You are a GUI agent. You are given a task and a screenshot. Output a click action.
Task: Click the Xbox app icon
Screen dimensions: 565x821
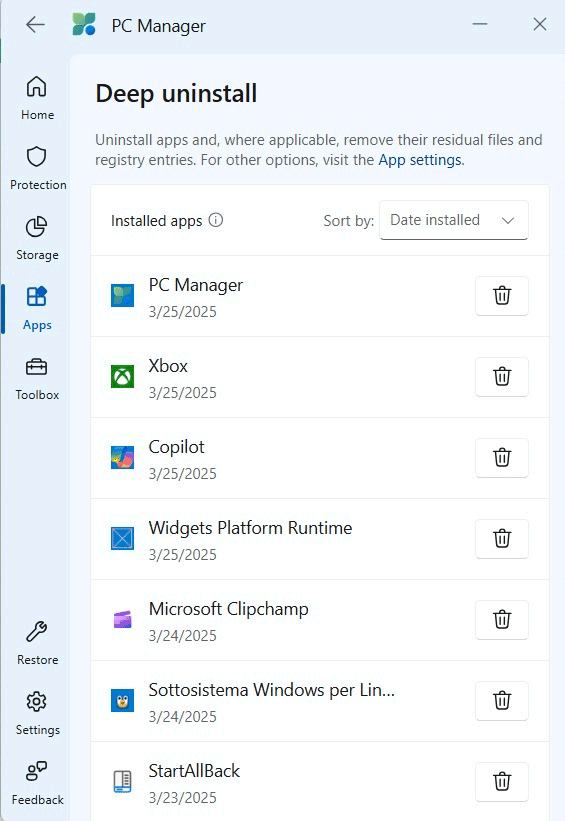coord(123,376)
